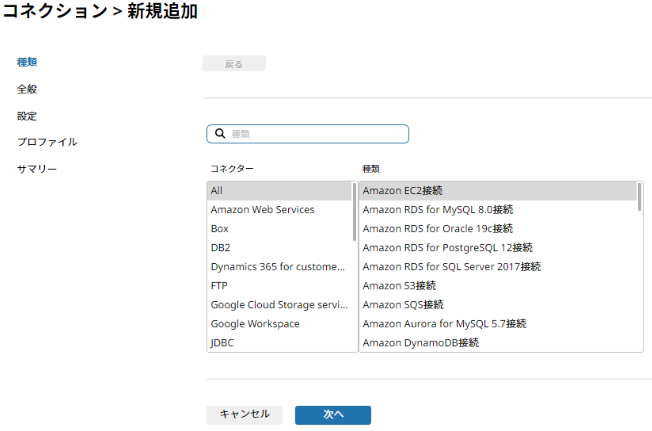
Task: Open the 種類 step in sidebar
Action: pos(27,62)
